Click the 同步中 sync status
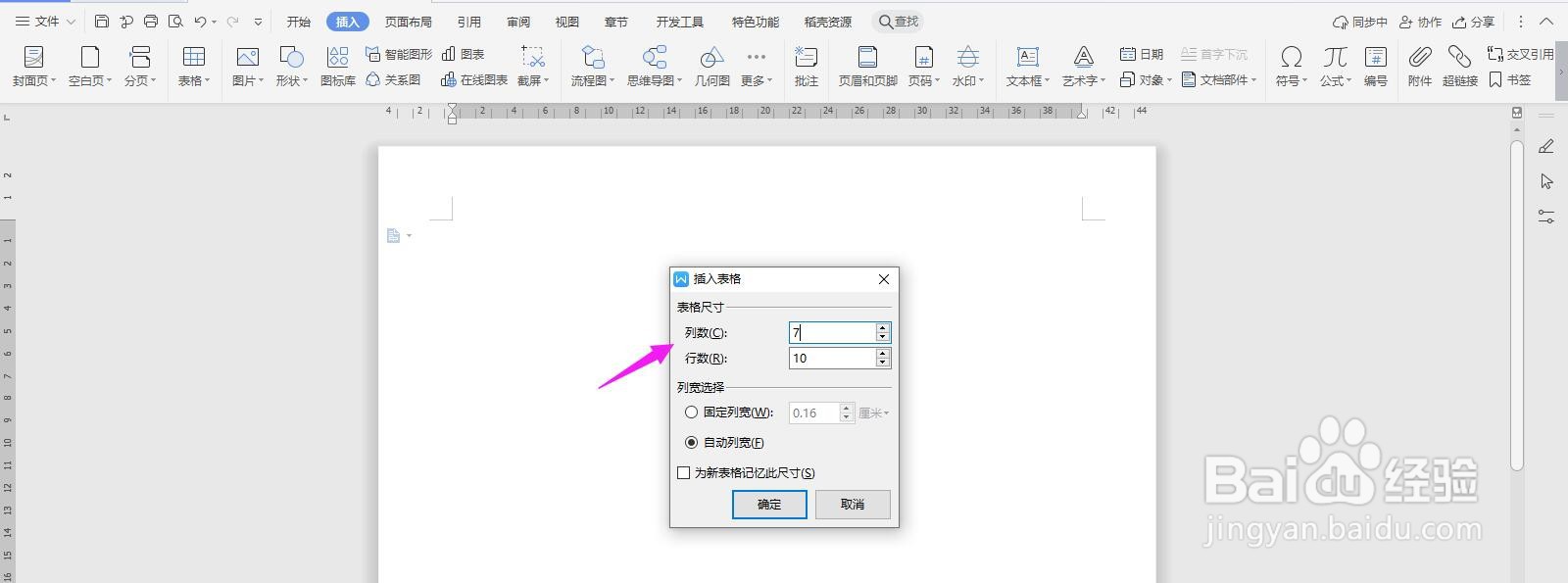The height and width of the screenshot is (583, 1568). 1360,22
